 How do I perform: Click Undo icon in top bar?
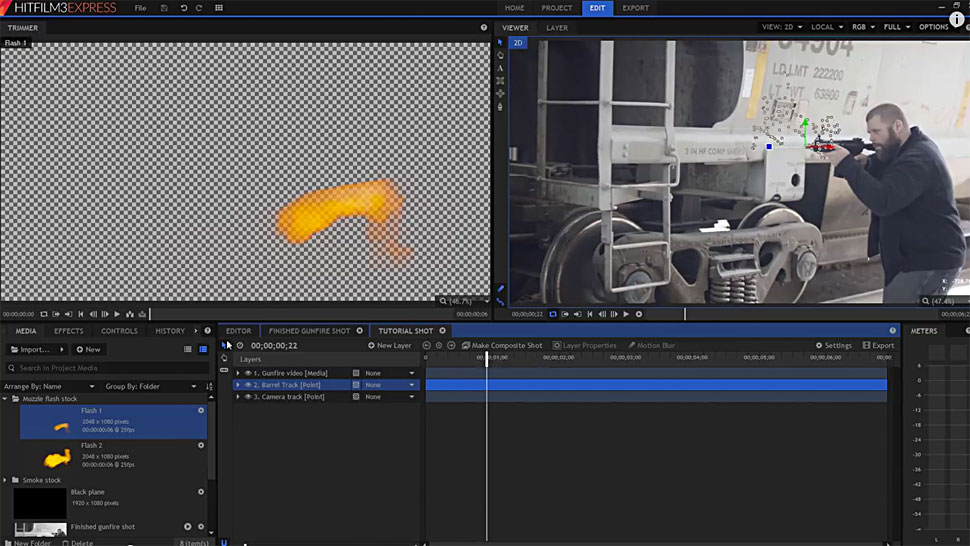184,8
